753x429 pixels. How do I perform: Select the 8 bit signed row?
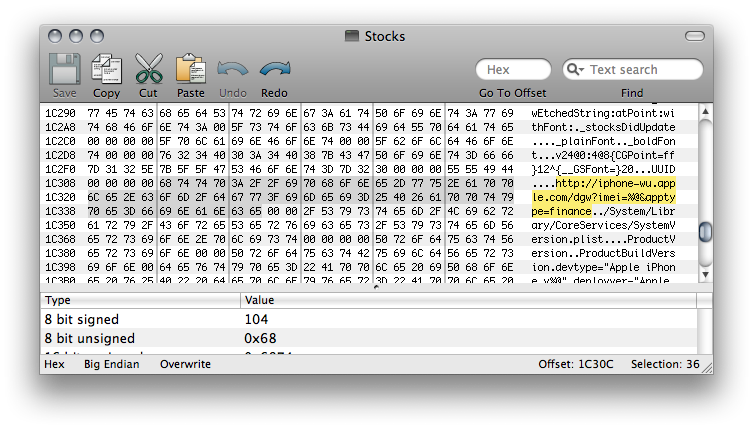[x=140, y=319]
